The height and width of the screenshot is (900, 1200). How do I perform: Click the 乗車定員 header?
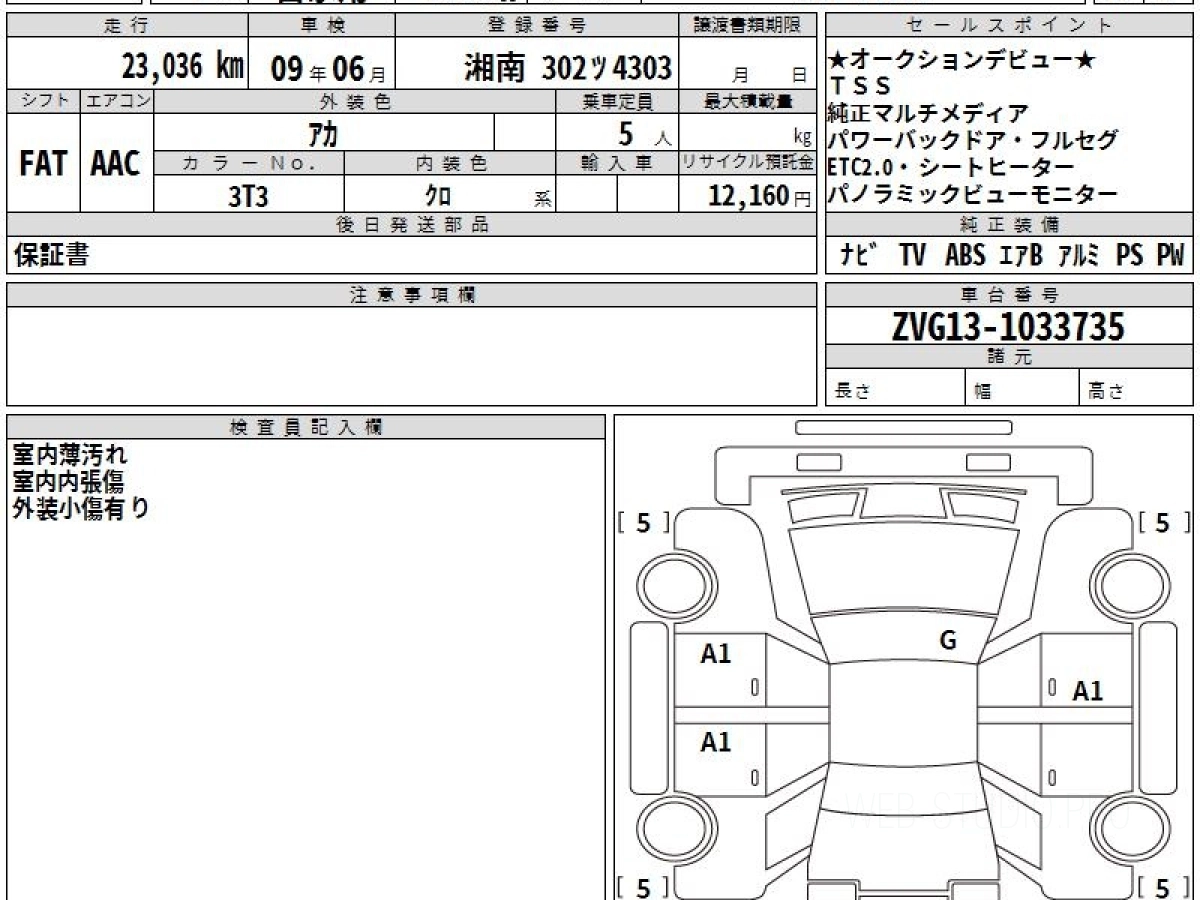(618, 101)
